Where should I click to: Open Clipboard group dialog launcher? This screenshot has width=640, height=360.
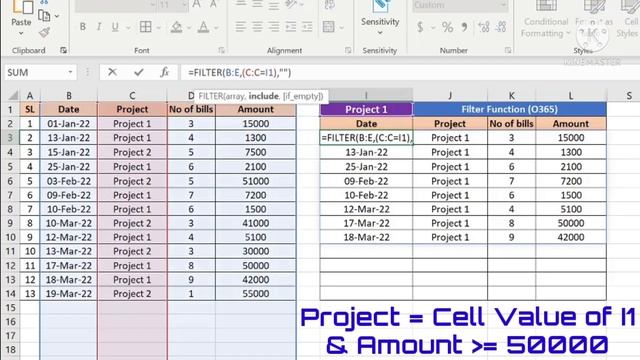coord(63,50)
